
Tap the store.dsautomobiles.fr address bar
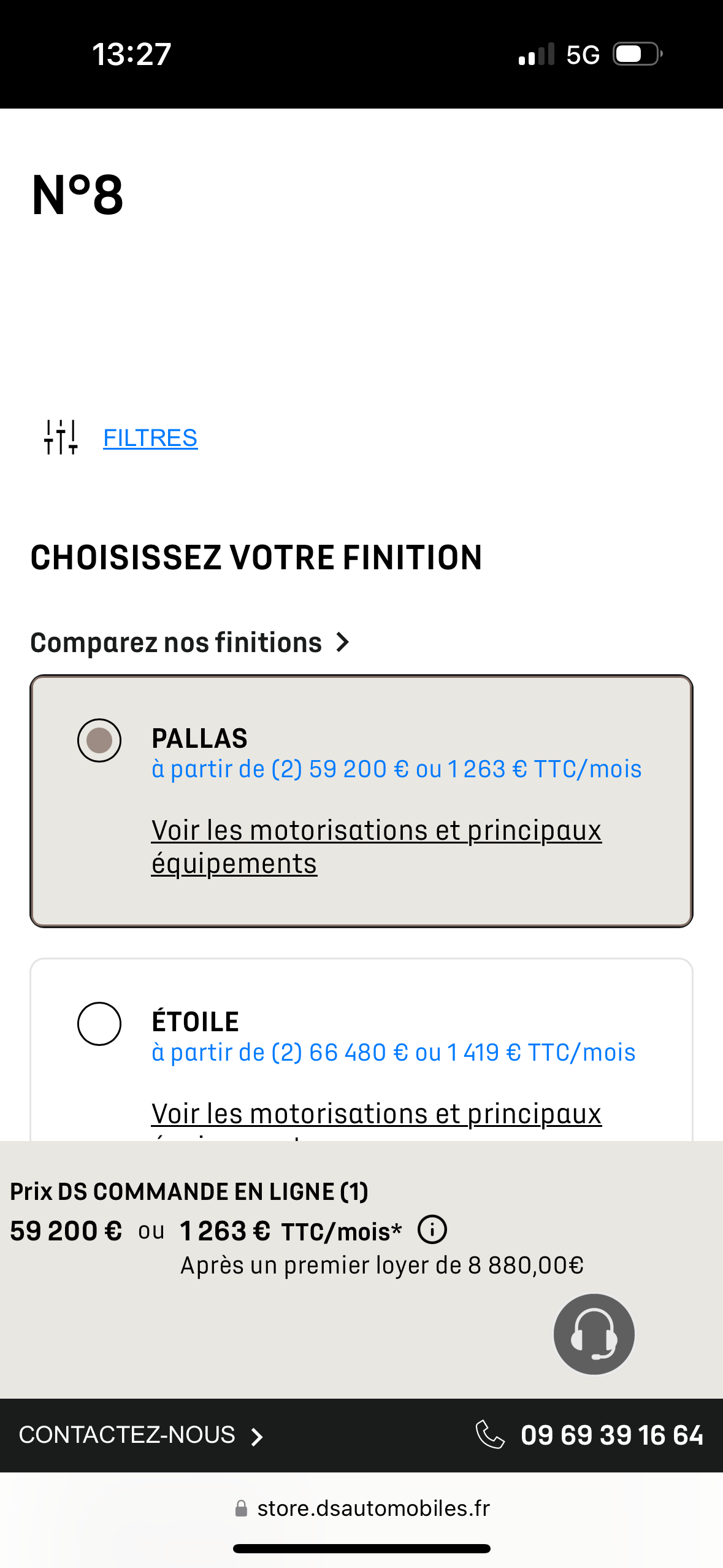coord(373,1508)
